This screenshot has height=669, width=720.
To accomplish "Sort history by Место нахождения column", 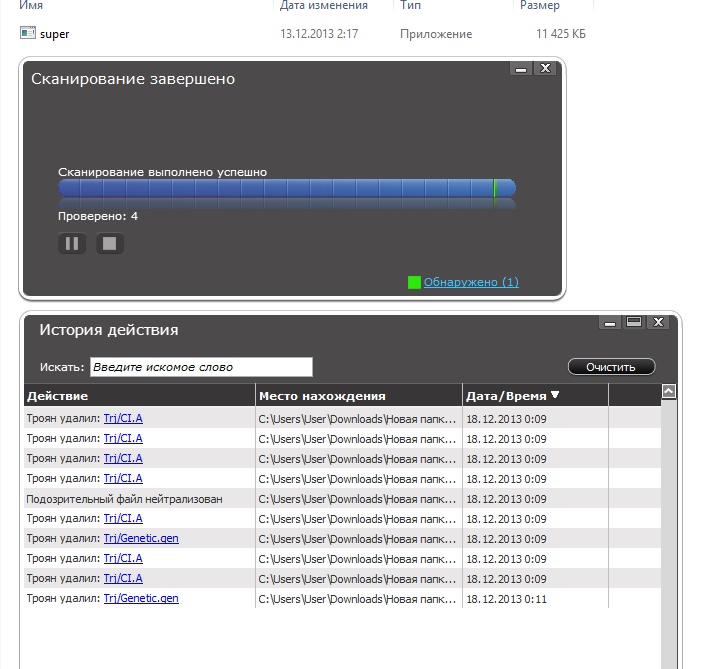I will 359,395.
